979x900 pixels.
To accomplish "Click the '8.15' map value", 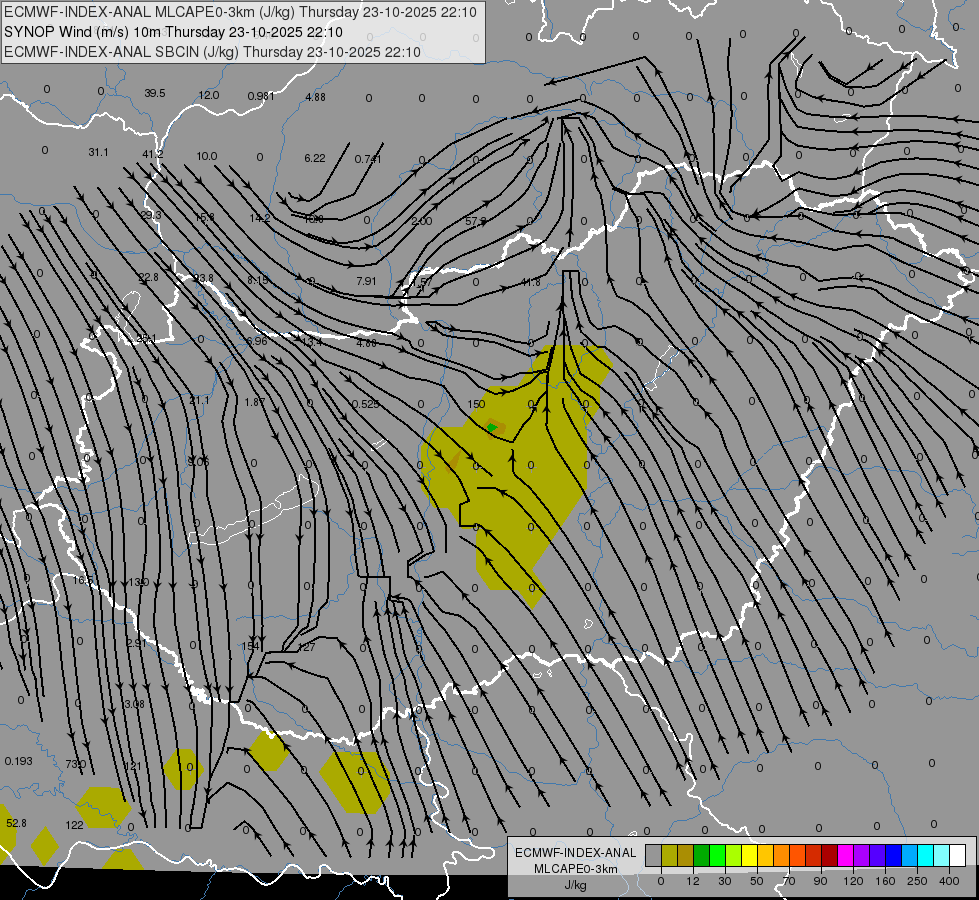I will coord(258,280).
